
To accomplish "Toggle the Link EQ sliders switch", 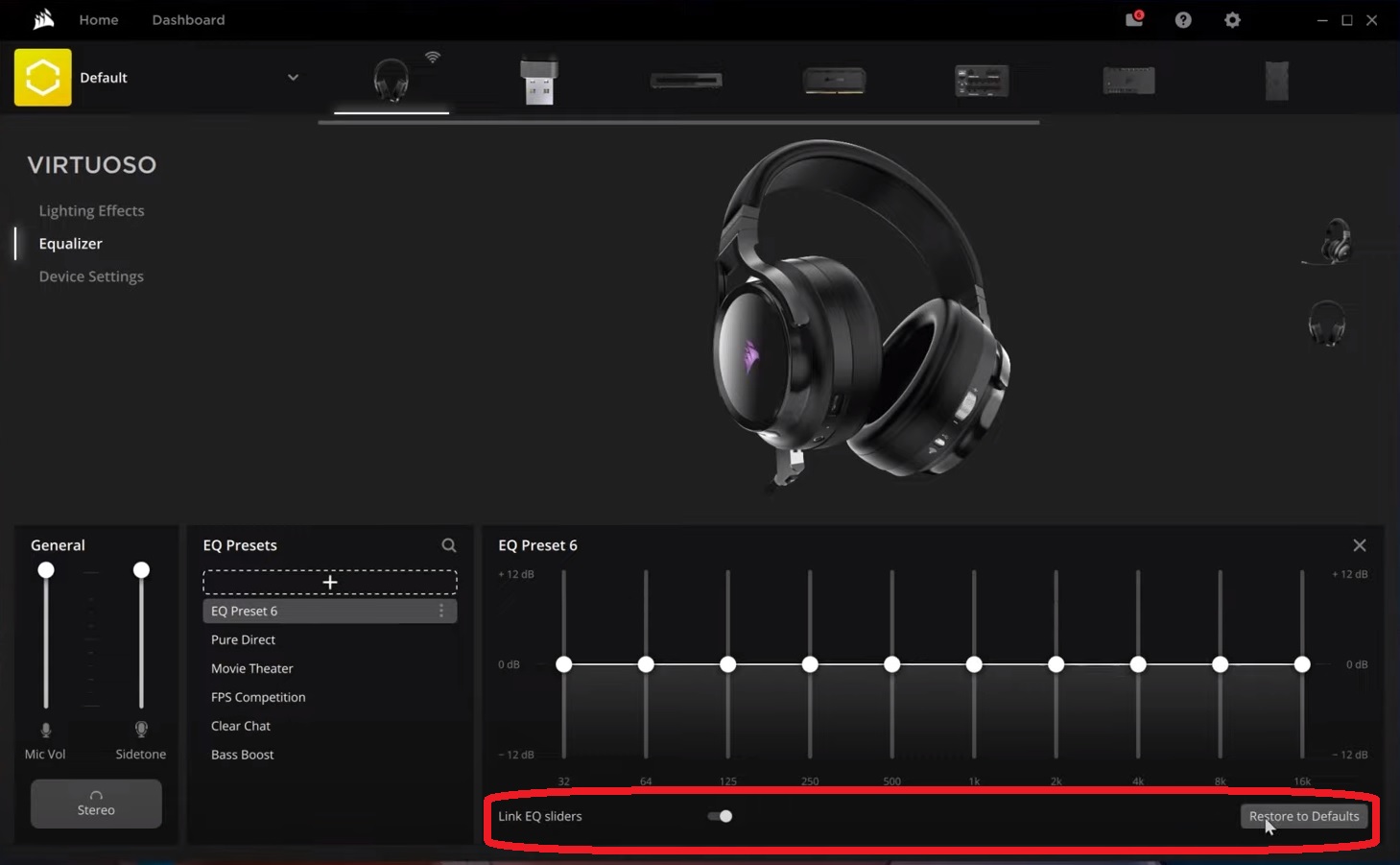I will coord(720,816).
